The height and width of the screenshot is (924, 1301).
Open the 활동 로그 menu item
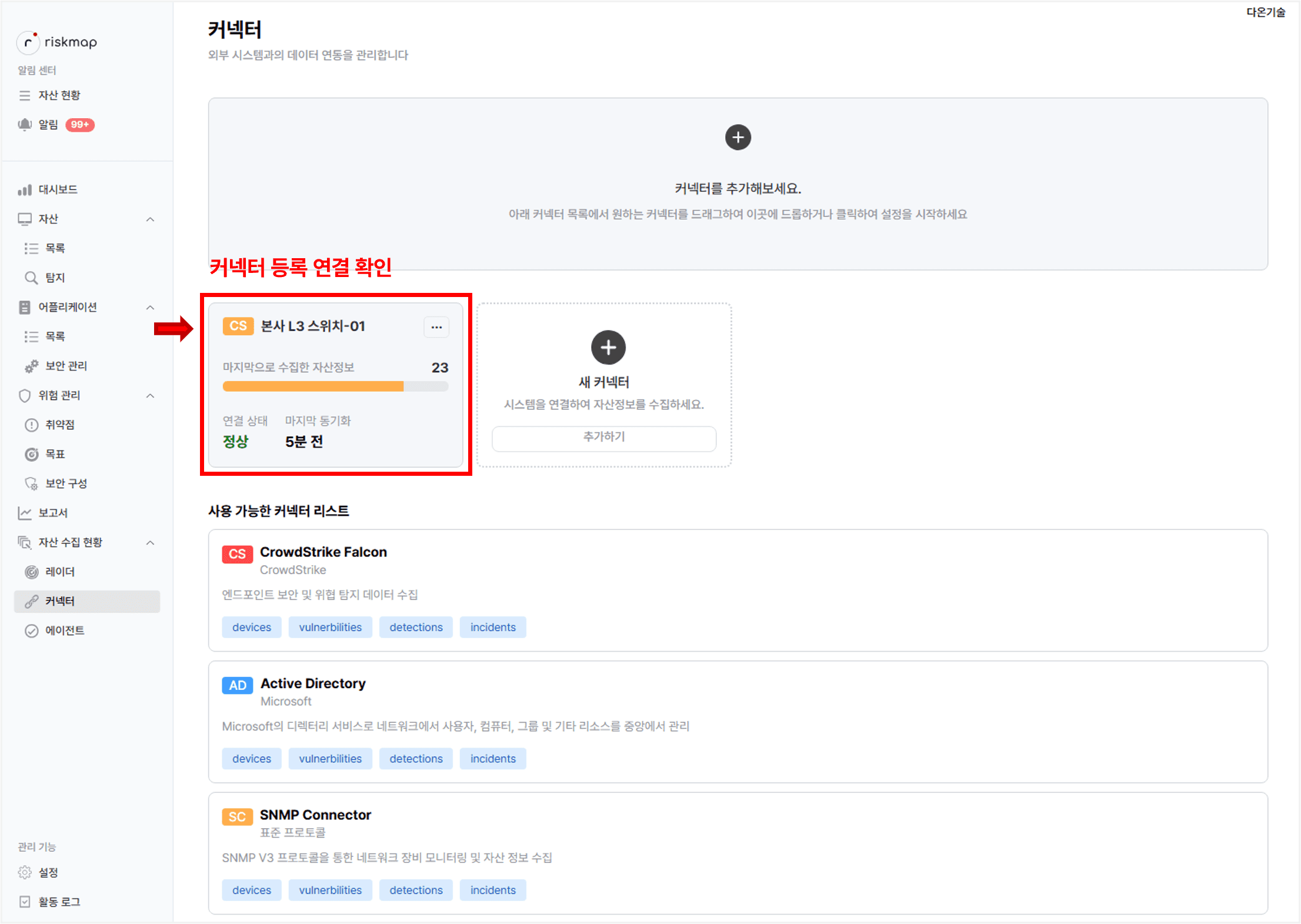tap(59, 902)
